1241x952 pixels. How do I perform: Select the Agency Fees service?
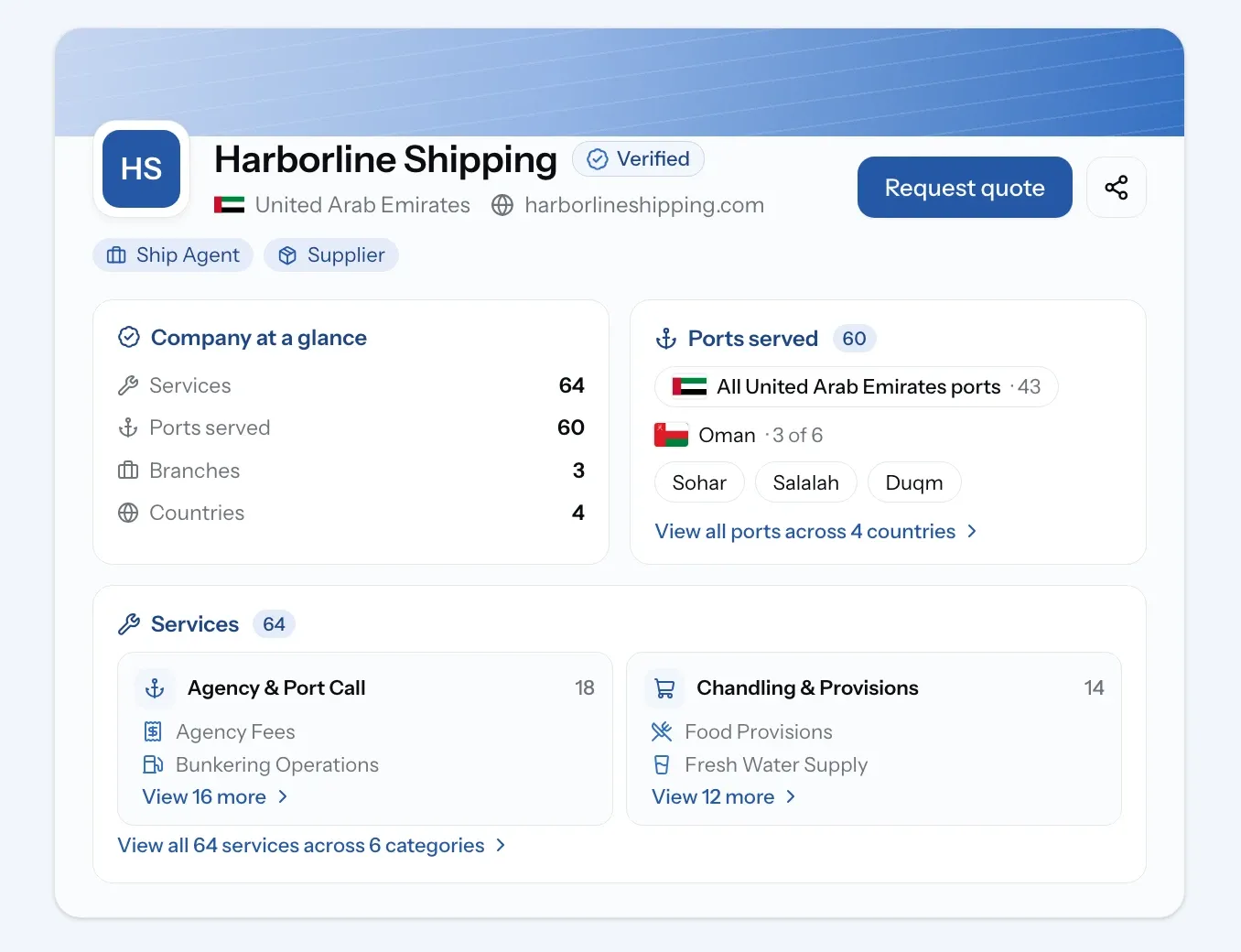[235, 731]
